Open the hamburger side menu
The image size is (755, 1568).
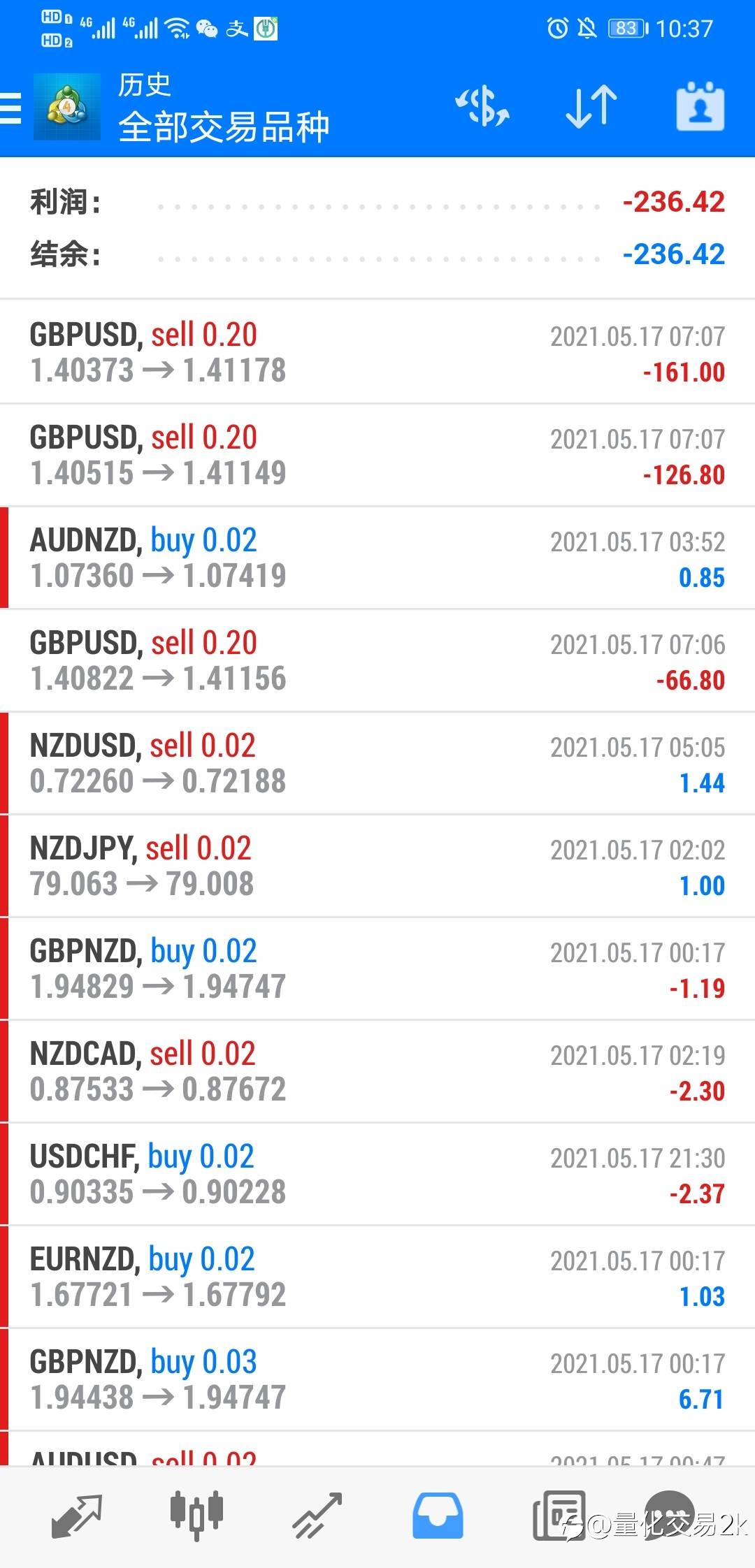tap(12, 108)
